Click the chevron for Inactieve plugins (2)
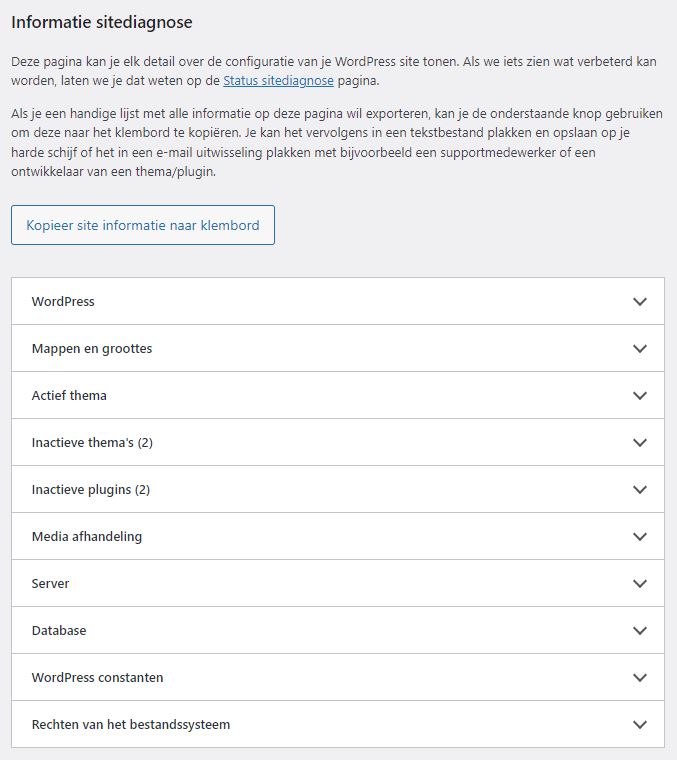 coord(640,490)
